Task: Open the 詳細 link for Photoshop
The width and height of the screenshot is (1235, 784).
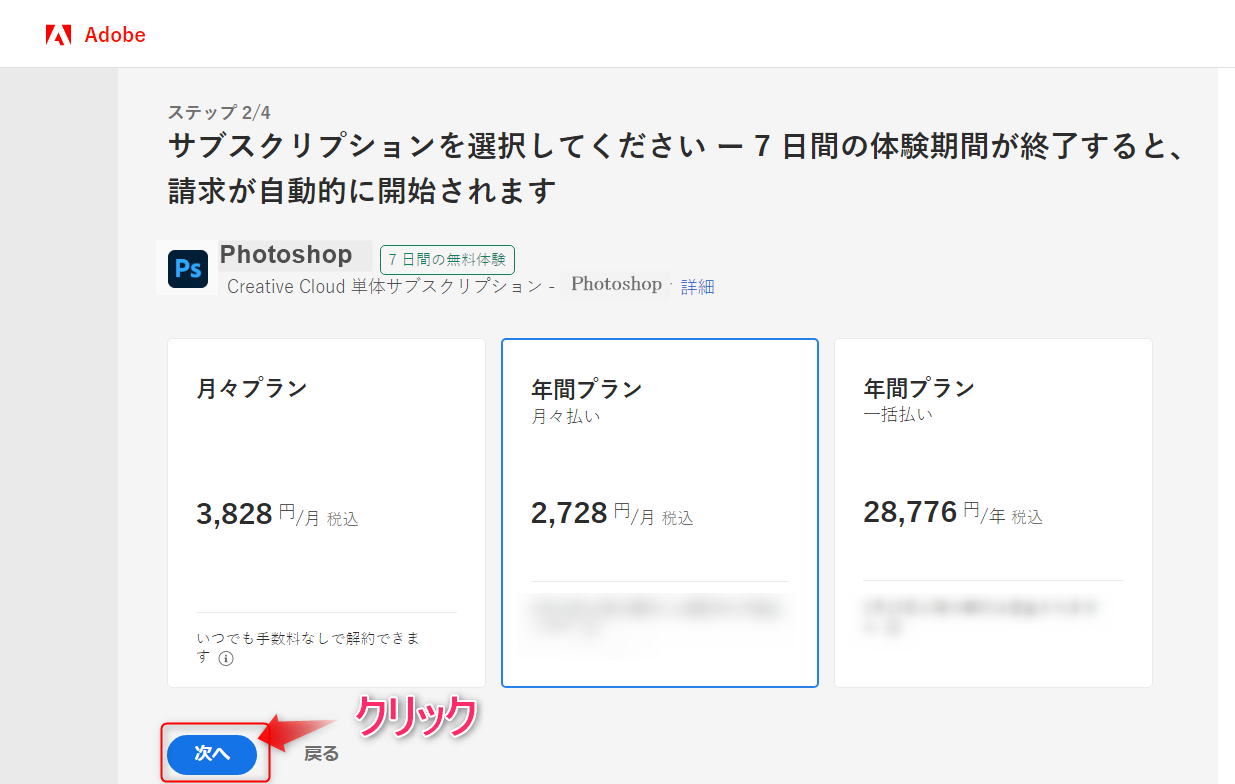Action: click(698, 287)
